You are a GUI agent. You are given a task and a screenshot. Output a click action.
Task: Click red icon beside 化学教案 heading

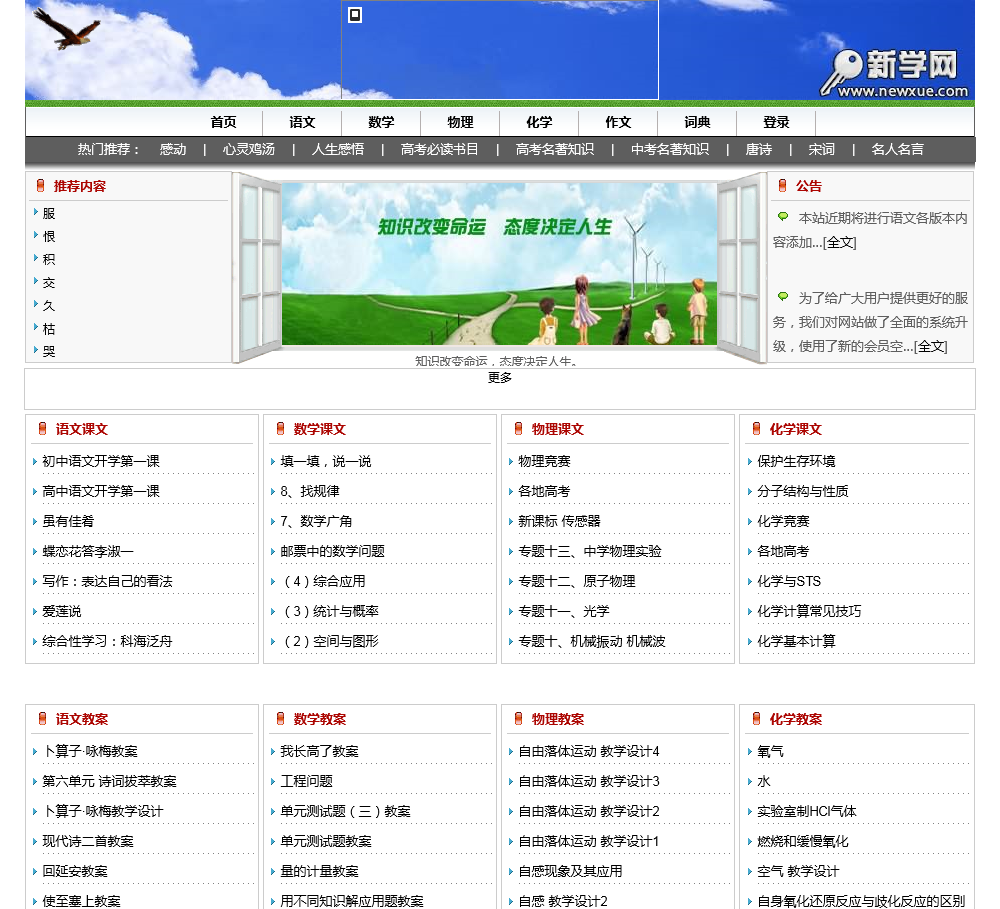(756, 719)
